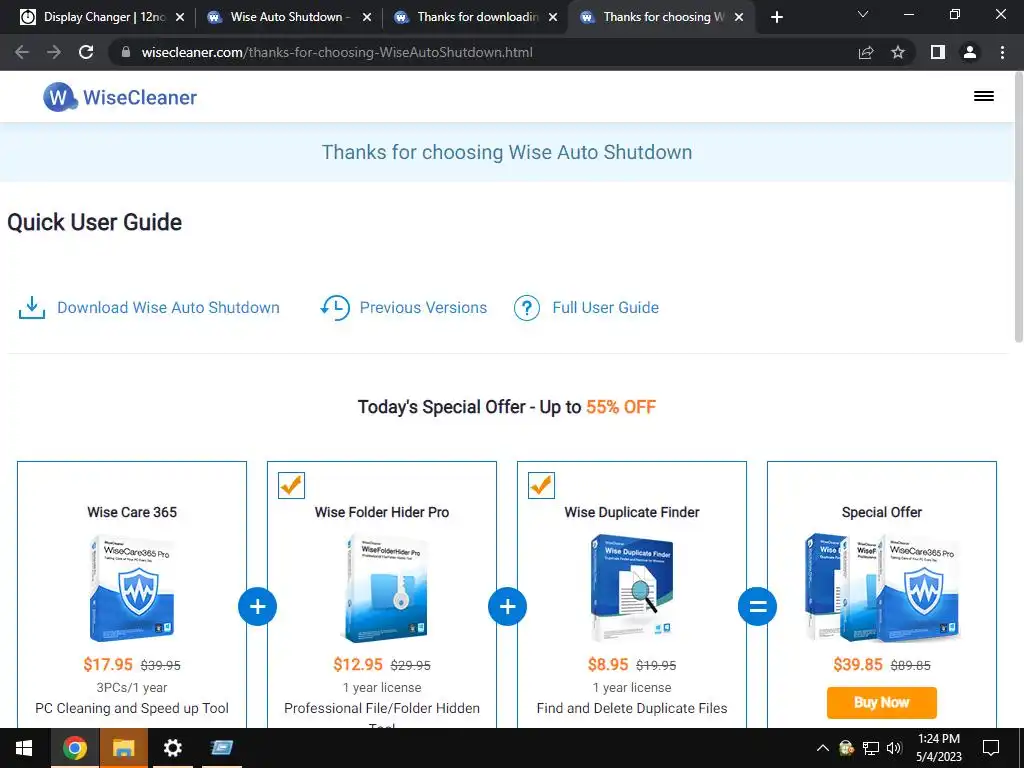Click the share page icon
The width and height of the screenshot is (1024, 768).
[866, 52]
